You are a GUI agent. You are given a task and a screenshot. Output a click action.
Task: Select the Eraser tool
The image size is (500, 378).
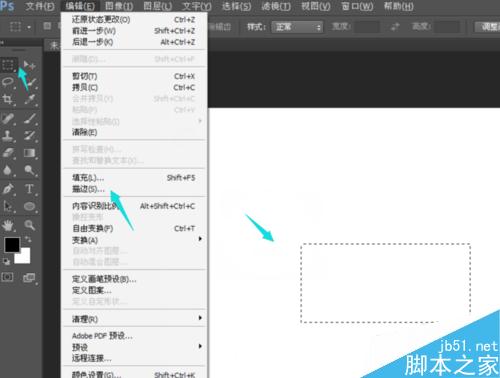pos(8,153)
